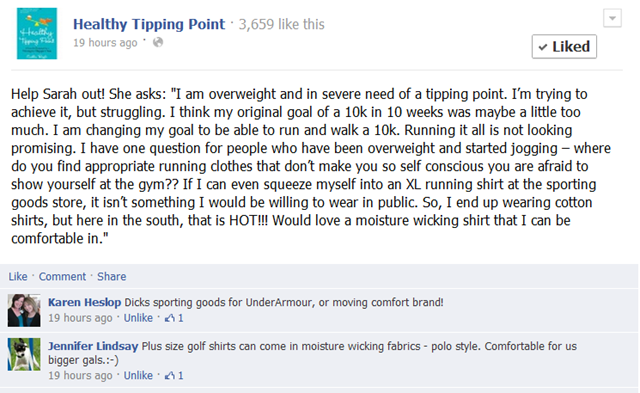Share this post

pos(111,276)
